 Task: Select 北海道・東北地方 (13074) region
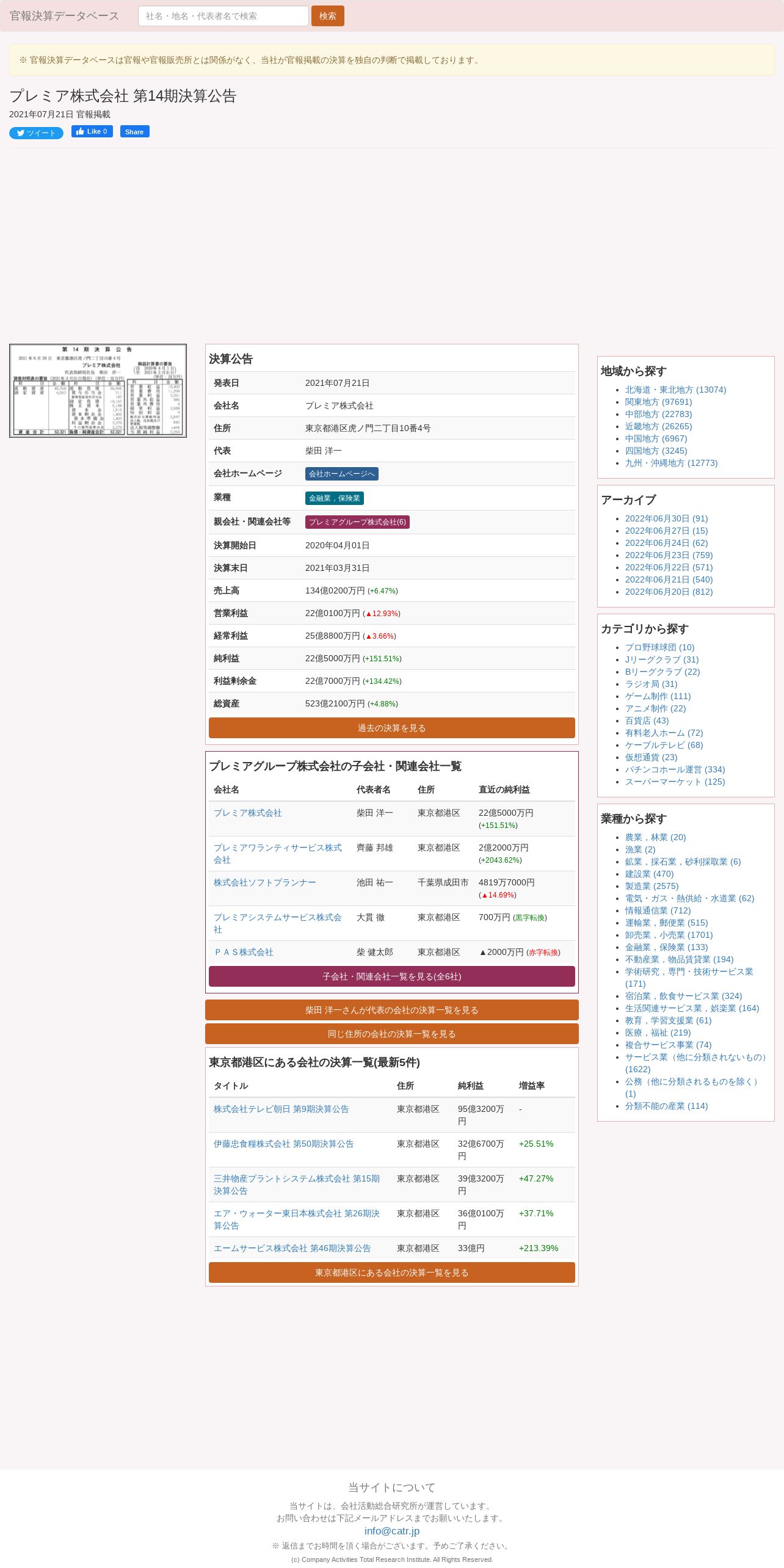[675, 390]
